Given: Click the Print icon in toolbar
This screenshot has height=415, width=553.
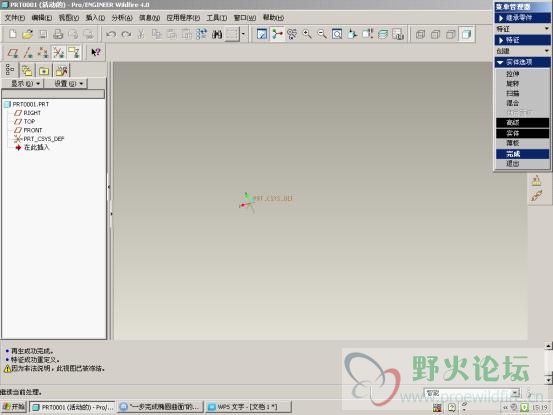Looking at the screenshot, I should coord(58,34).
